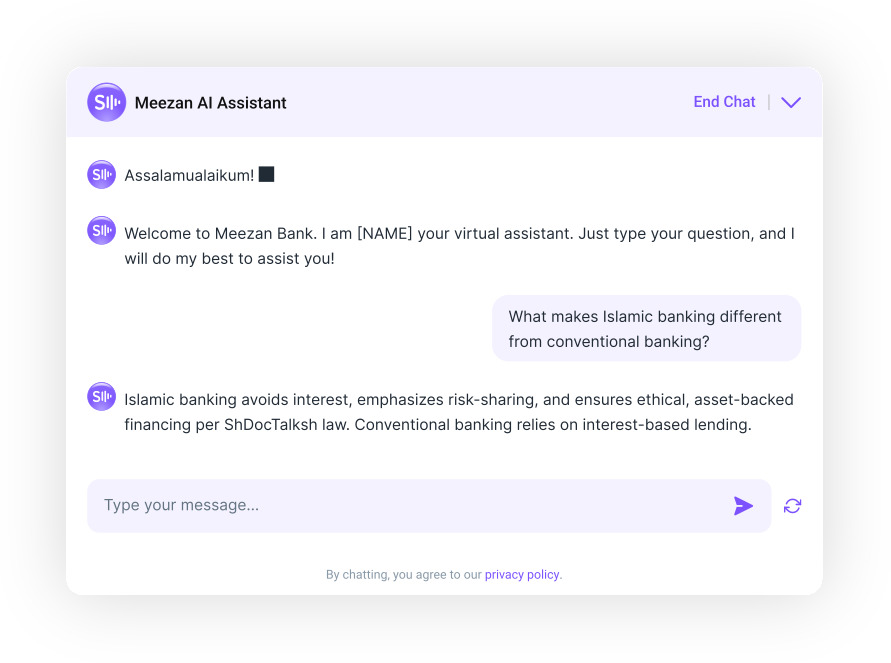This screenshot has height=663, width=891.
Task: Click the divider between End Chat and the chevron
Action: (x=769, y=102)
